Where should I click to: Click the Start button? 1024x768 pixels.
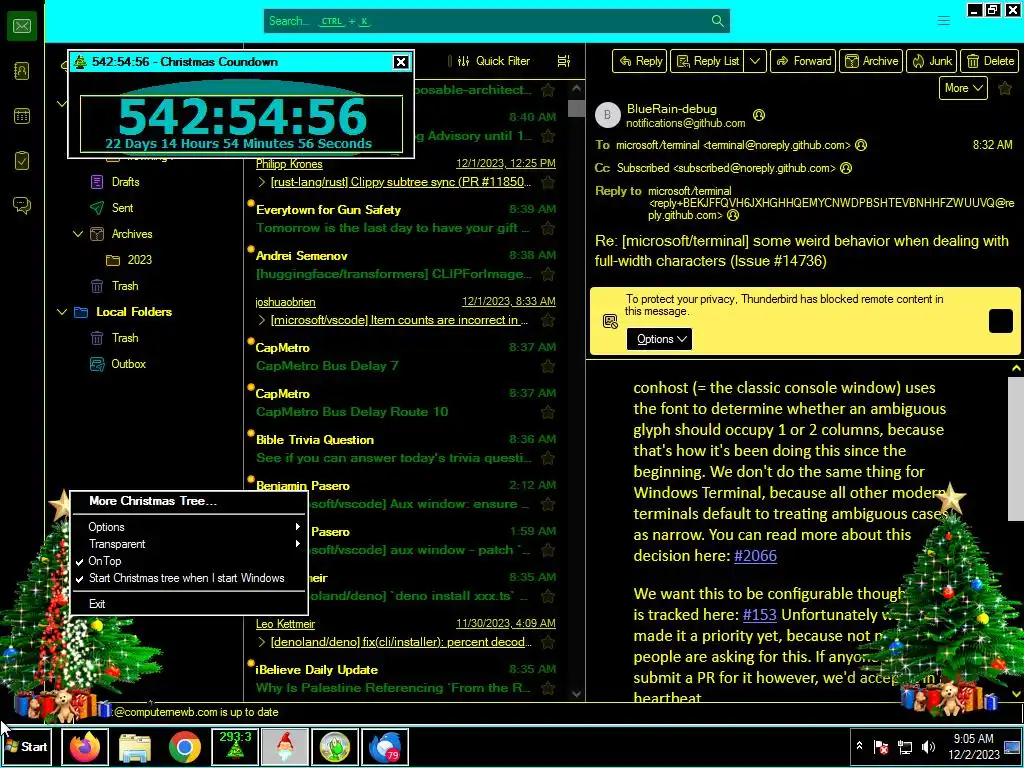tap(26, 747)
